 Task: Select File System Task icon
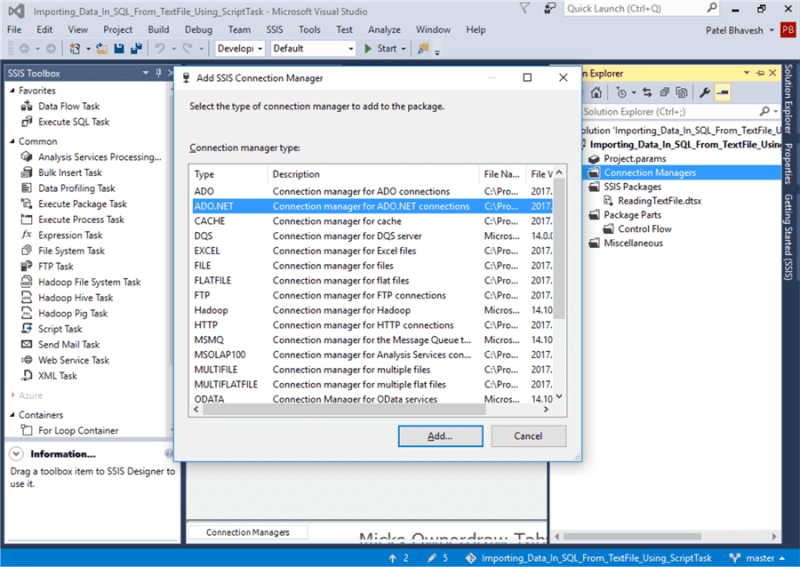point(27,251)
